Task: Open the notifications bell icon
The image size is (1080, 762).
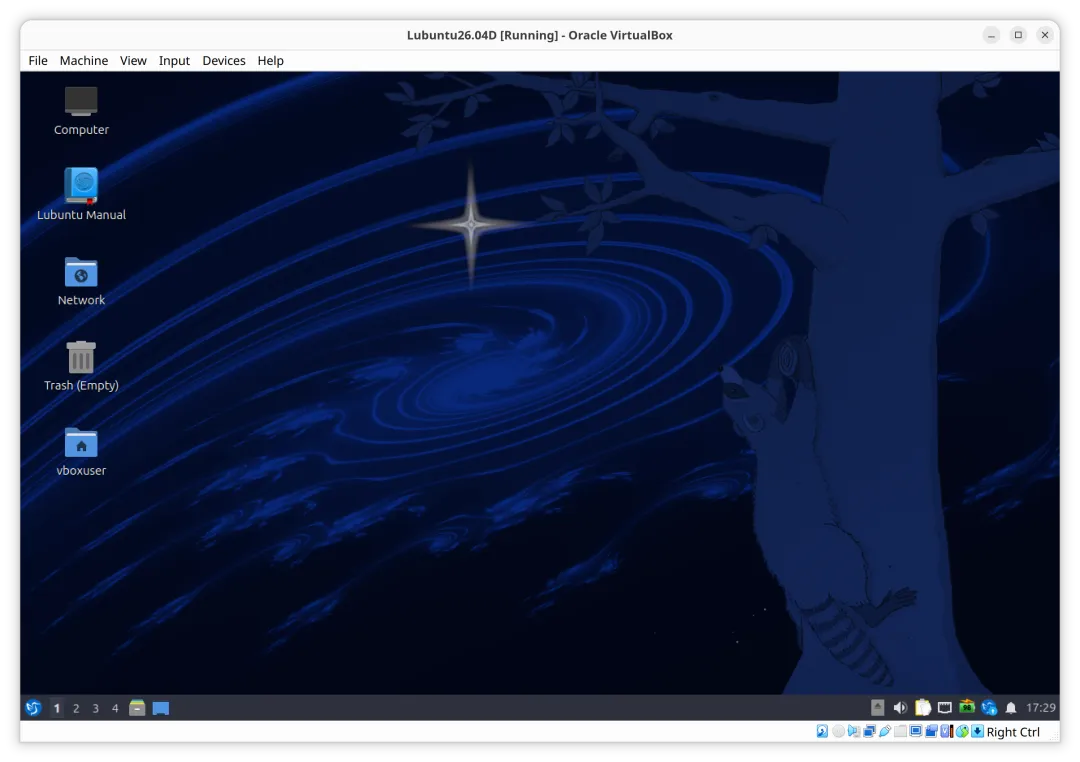Action: click(1011, 708)
